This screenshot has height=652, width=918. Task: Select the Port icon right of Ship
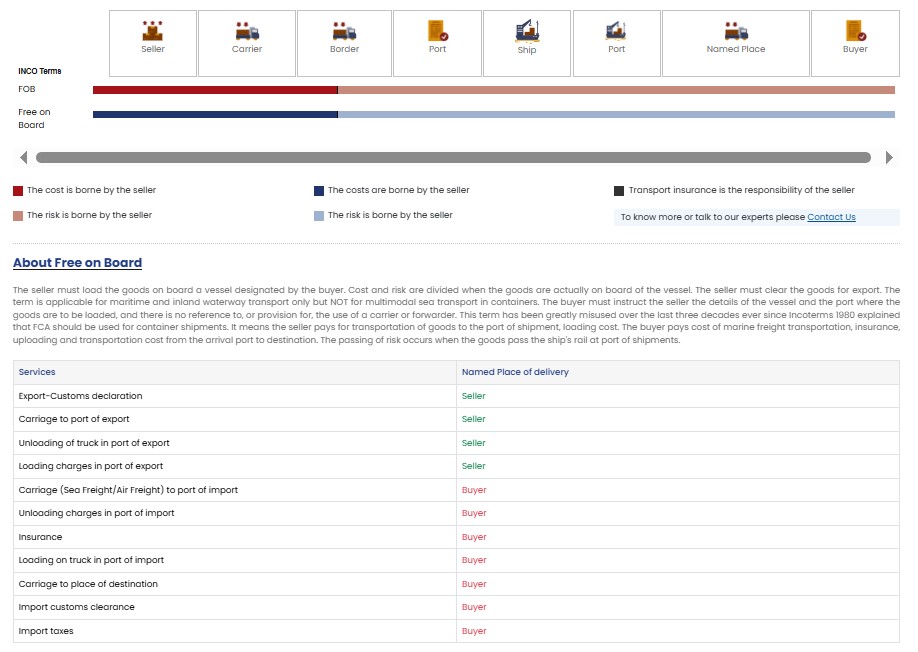tap(616, 32)
